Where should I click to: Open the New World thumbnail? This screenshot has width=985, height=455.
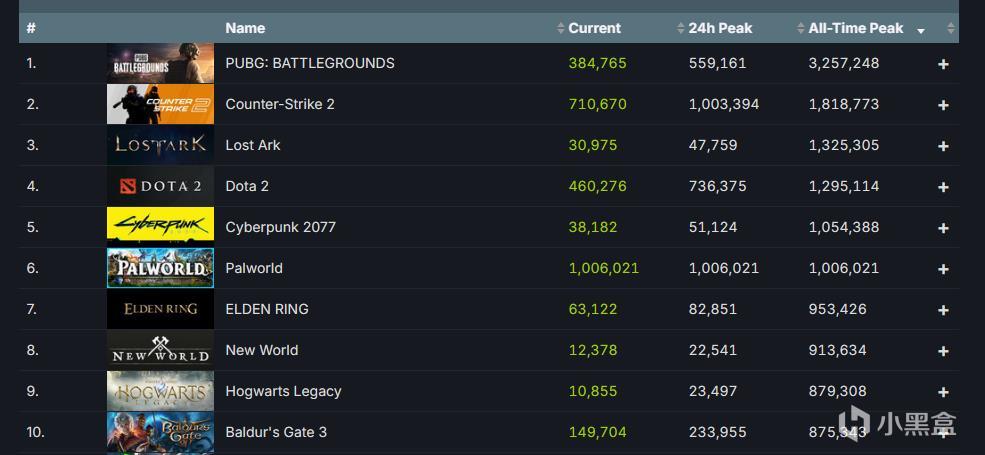160,350
